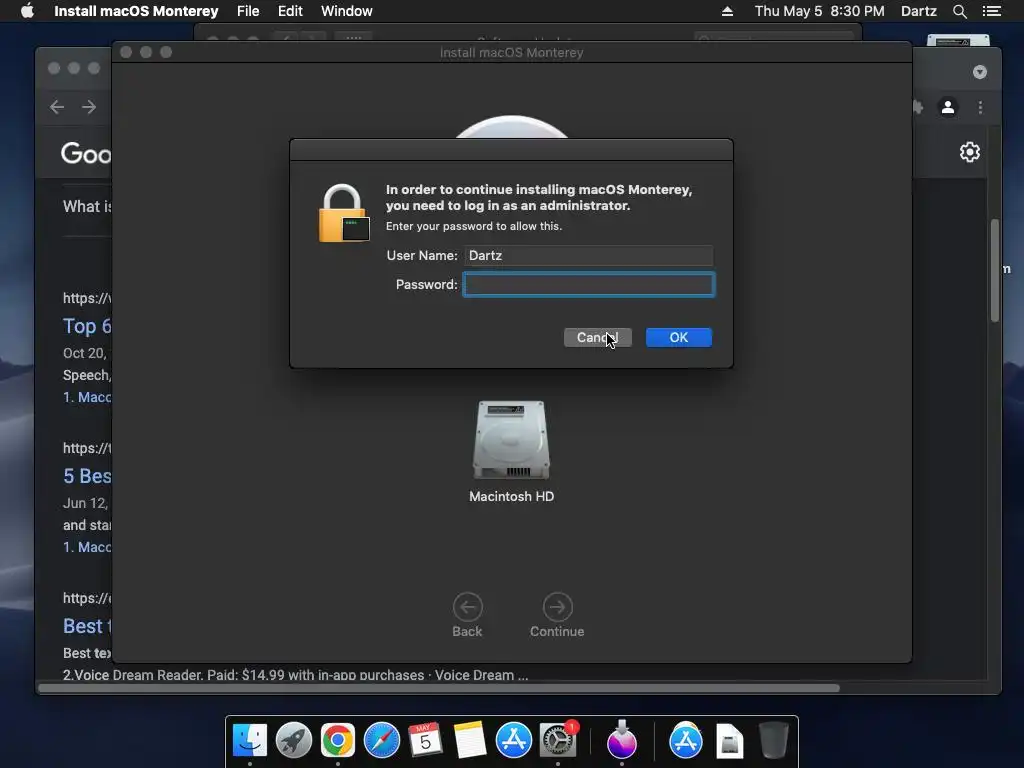Click desktop drive icon at top right
Image resolution: width=1024 pixels, height=768 pixels.
pos(958,40)
